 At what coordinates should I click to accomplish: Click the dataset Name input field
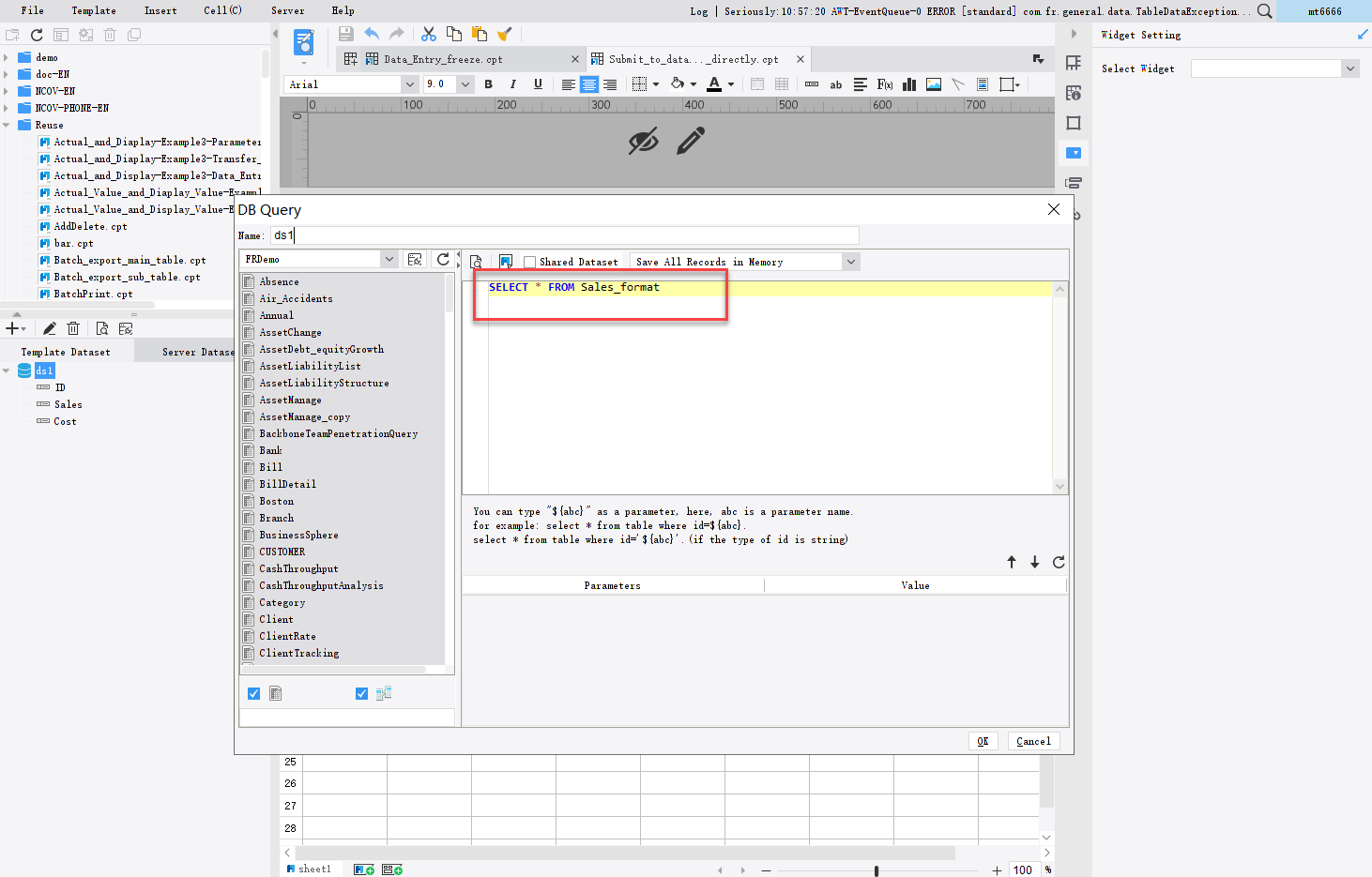(x=565, y=235)
